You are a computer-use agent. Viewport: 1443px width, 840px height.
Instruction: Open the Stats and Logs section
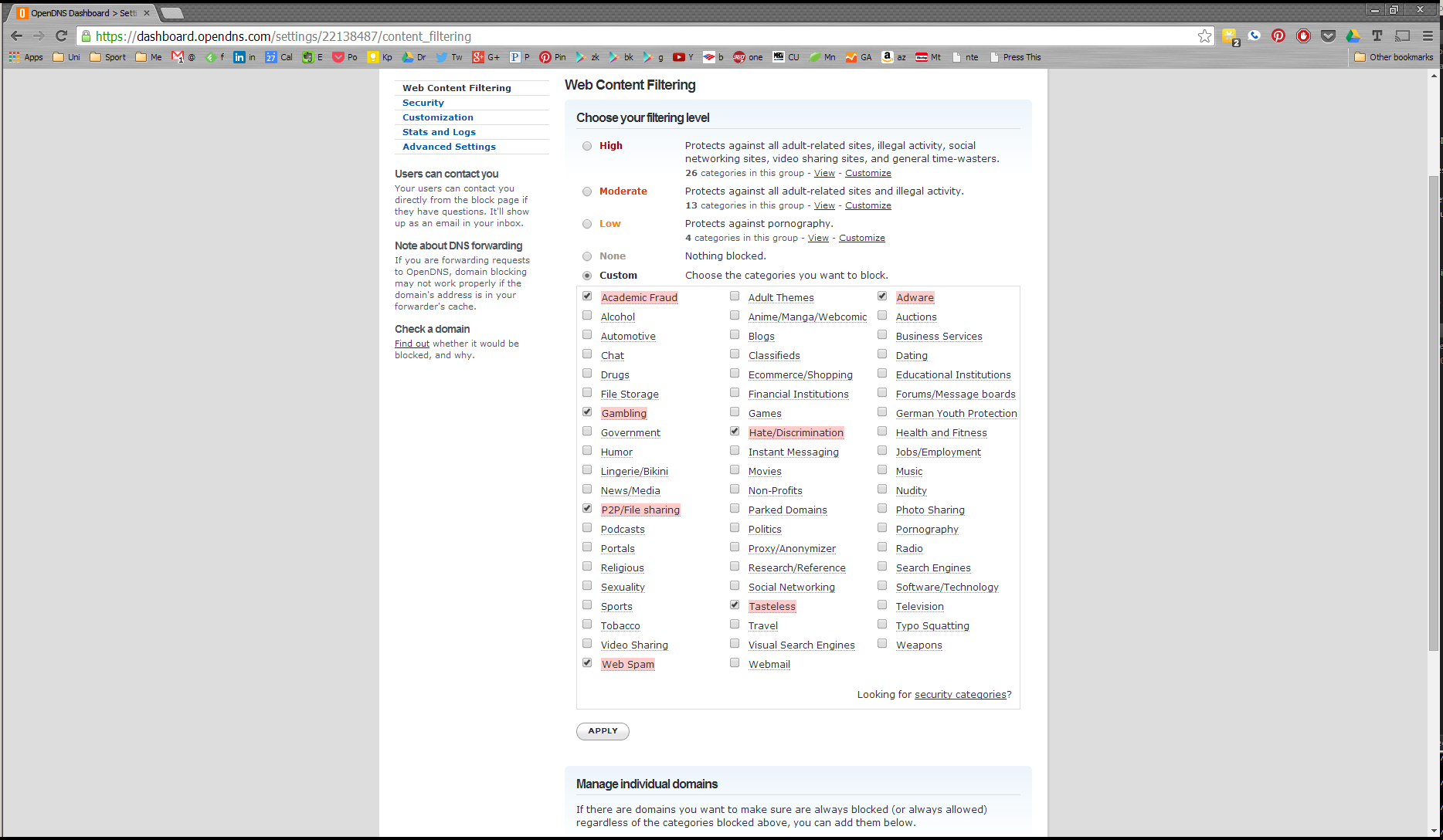(x=439, y=132)
